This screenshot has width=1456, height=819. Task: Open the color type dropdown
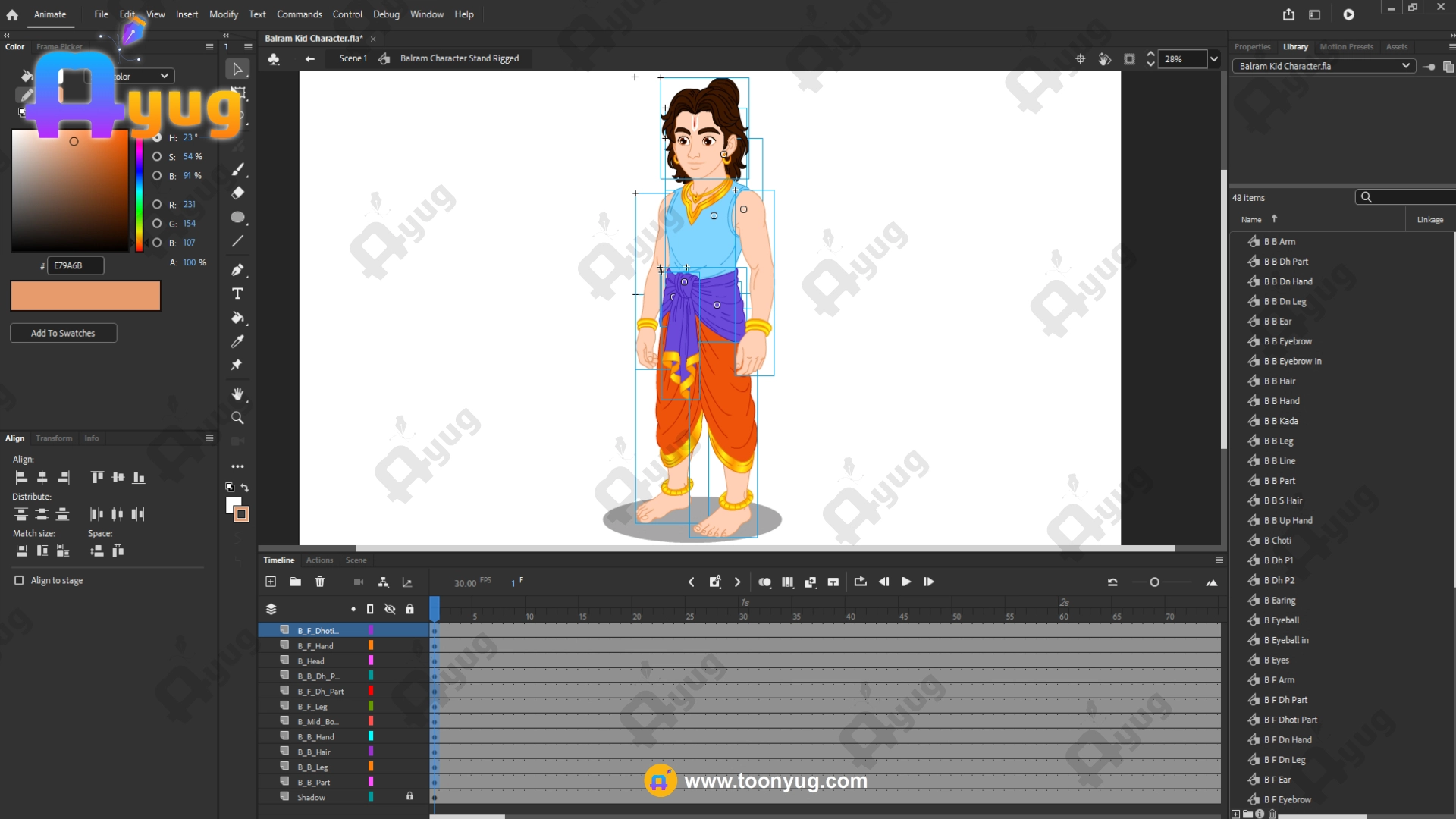pos(164,76)
